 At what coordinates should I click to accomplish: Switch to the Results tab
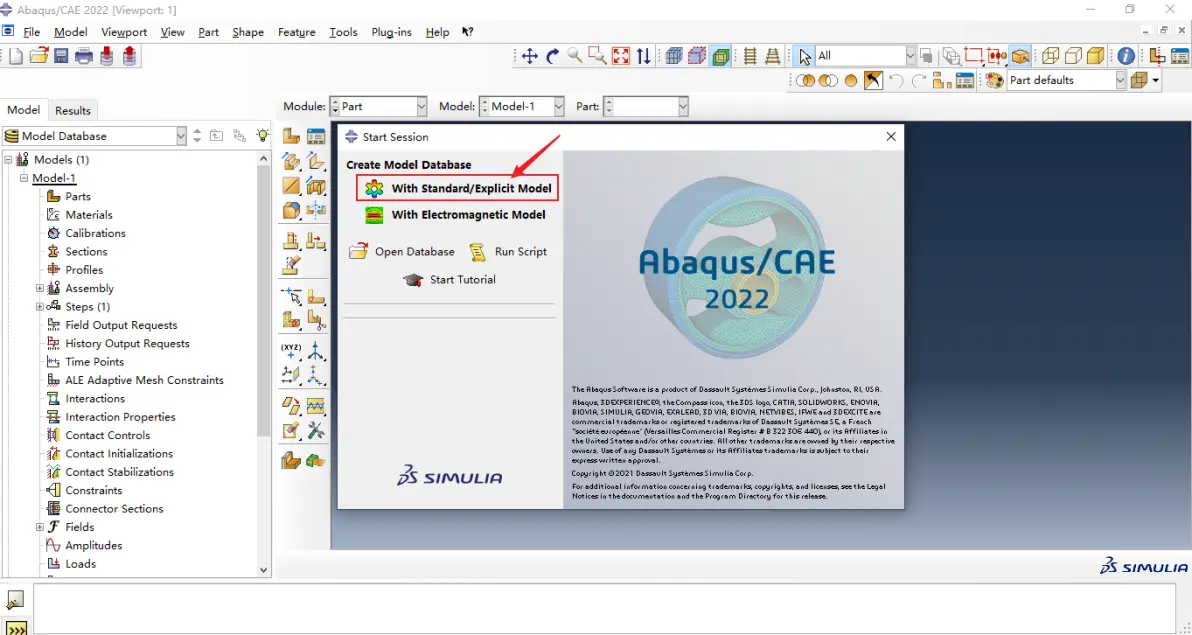coord(73,110)
